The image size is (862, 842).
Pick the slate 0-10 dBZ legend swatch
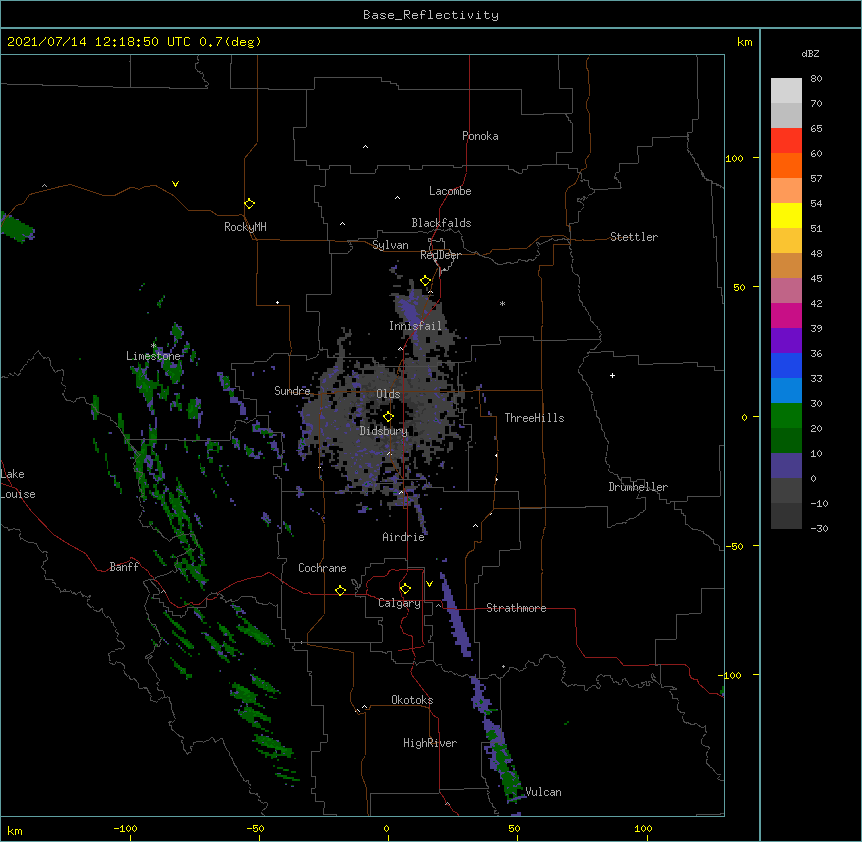pyautogui.click(x=786, y=466)
